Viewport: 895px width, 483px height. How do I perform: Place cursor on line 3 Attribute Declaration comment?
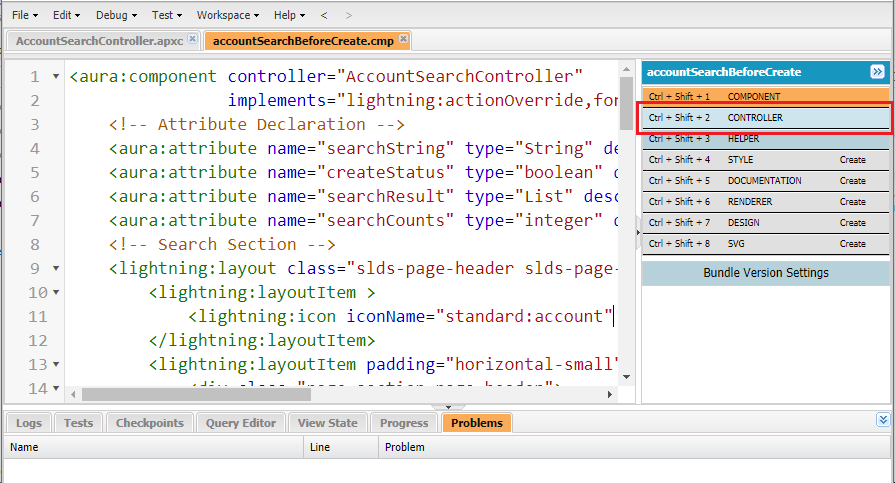click(x=257, y=124)
